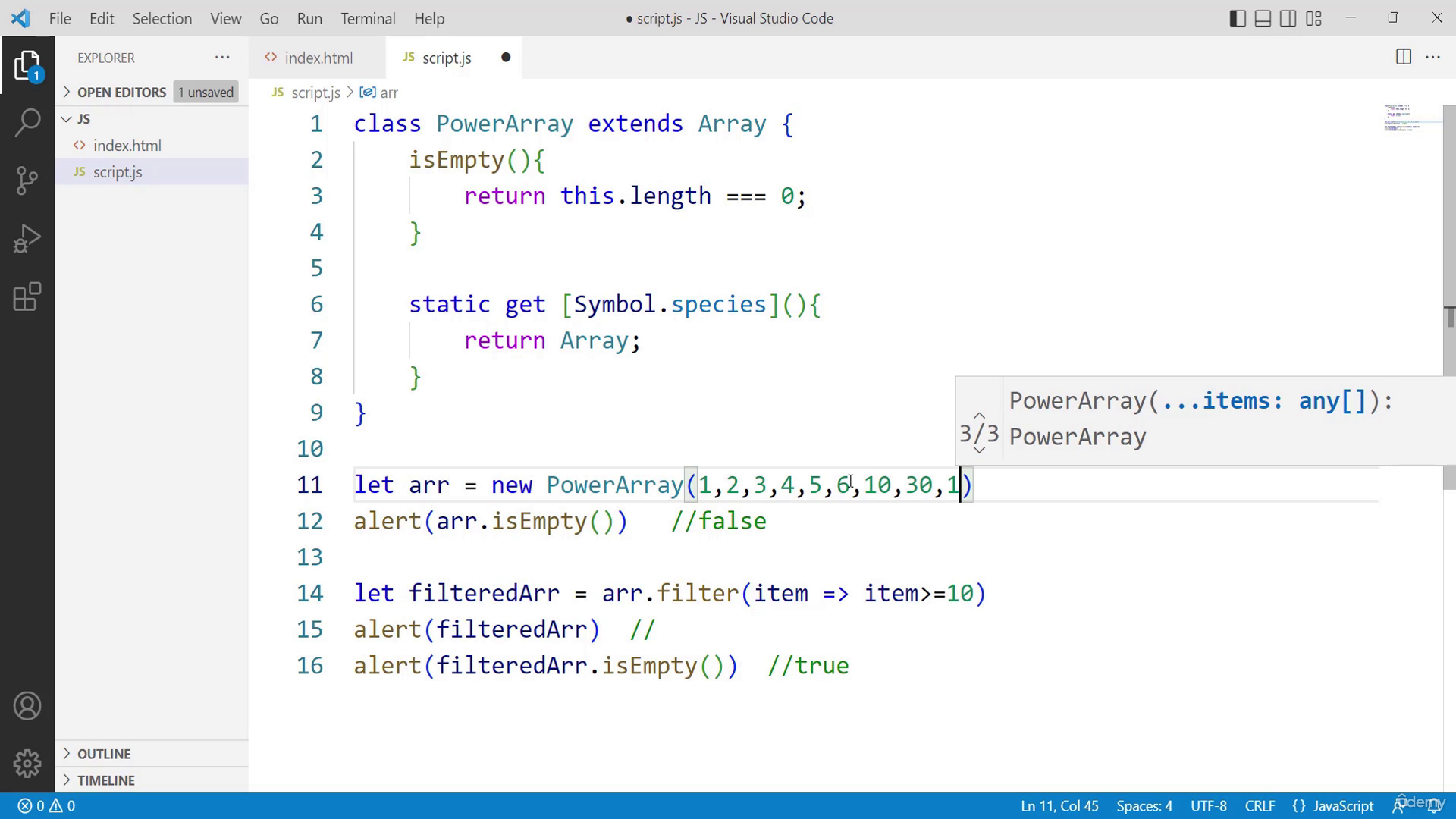Collapse the JS folder section
Viewport: 1456px width, 819px height.
(83, 119)
